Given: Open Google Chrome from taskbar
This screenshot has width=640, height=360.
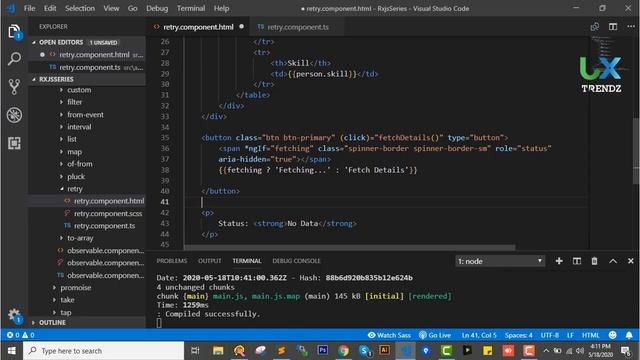Looking at the screenshot, I should click(343, 351).
